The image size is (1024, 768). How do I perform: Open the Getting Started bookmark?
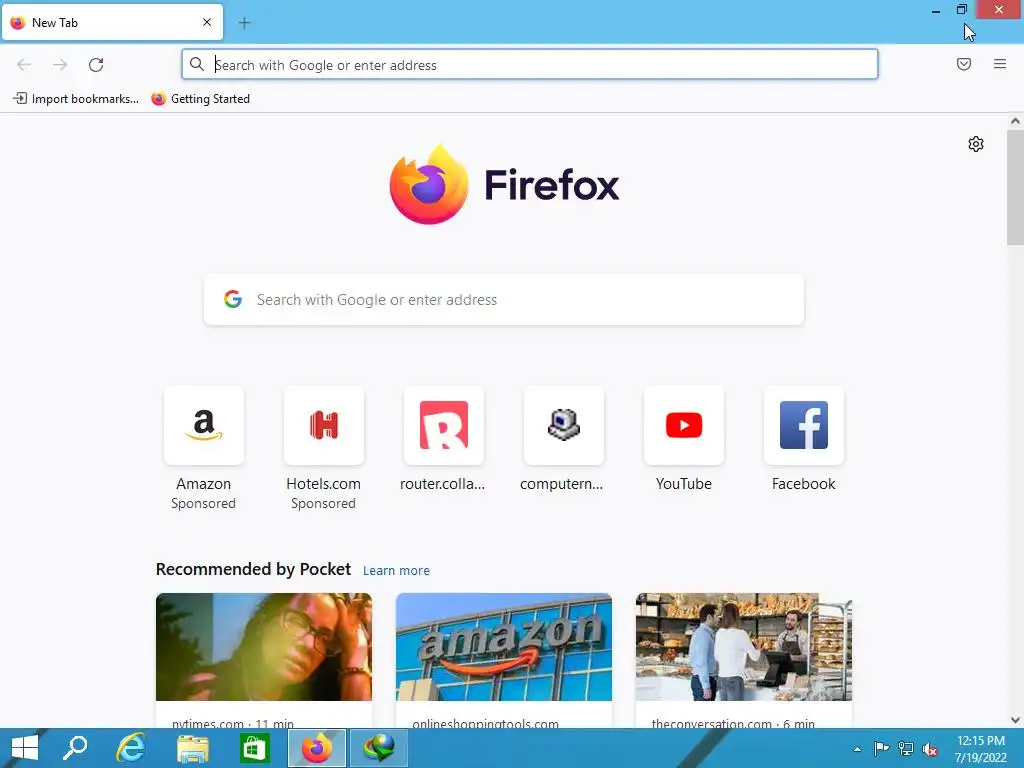click(x=200, y=99)
